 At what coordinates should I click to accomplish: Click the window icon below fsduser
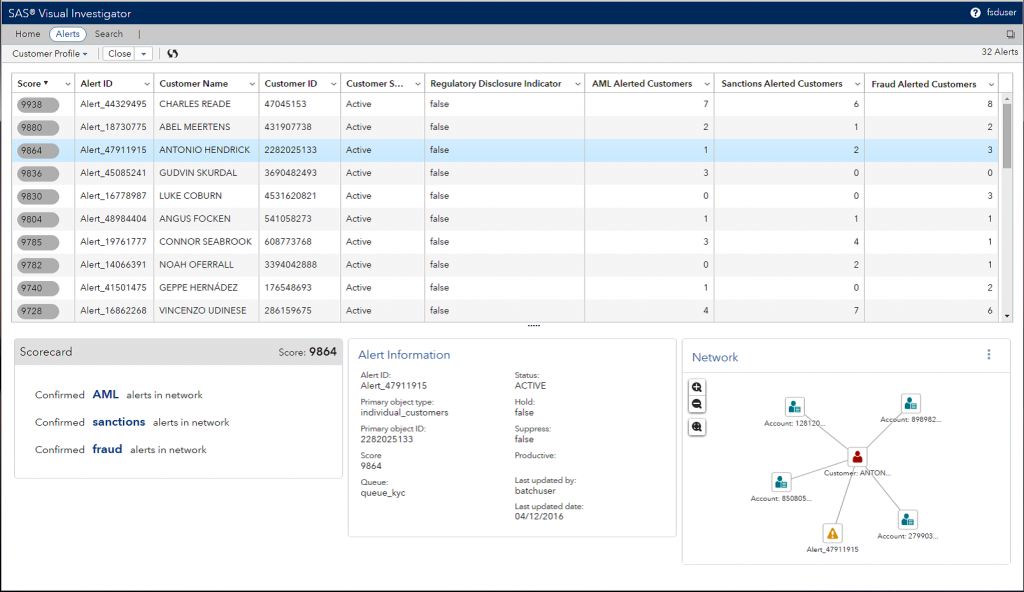(1010, 34)
